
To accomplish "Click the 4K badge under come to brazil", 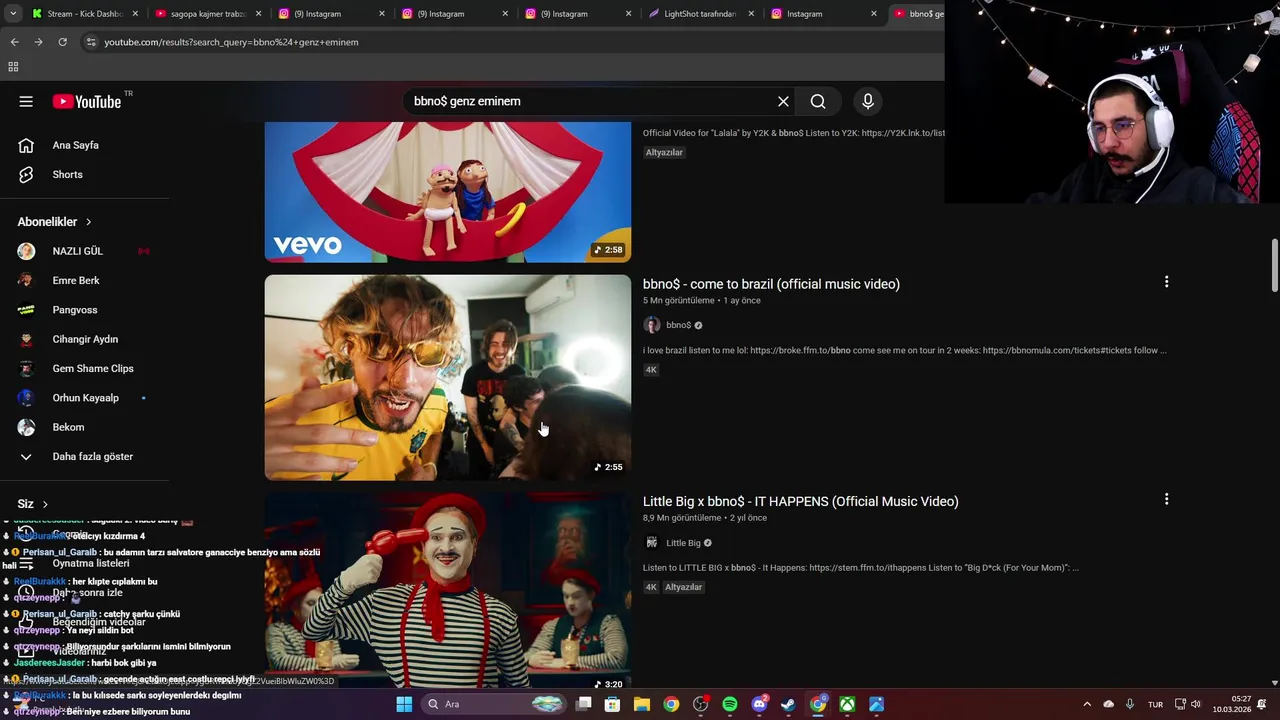I will click(x=651, y=370).
